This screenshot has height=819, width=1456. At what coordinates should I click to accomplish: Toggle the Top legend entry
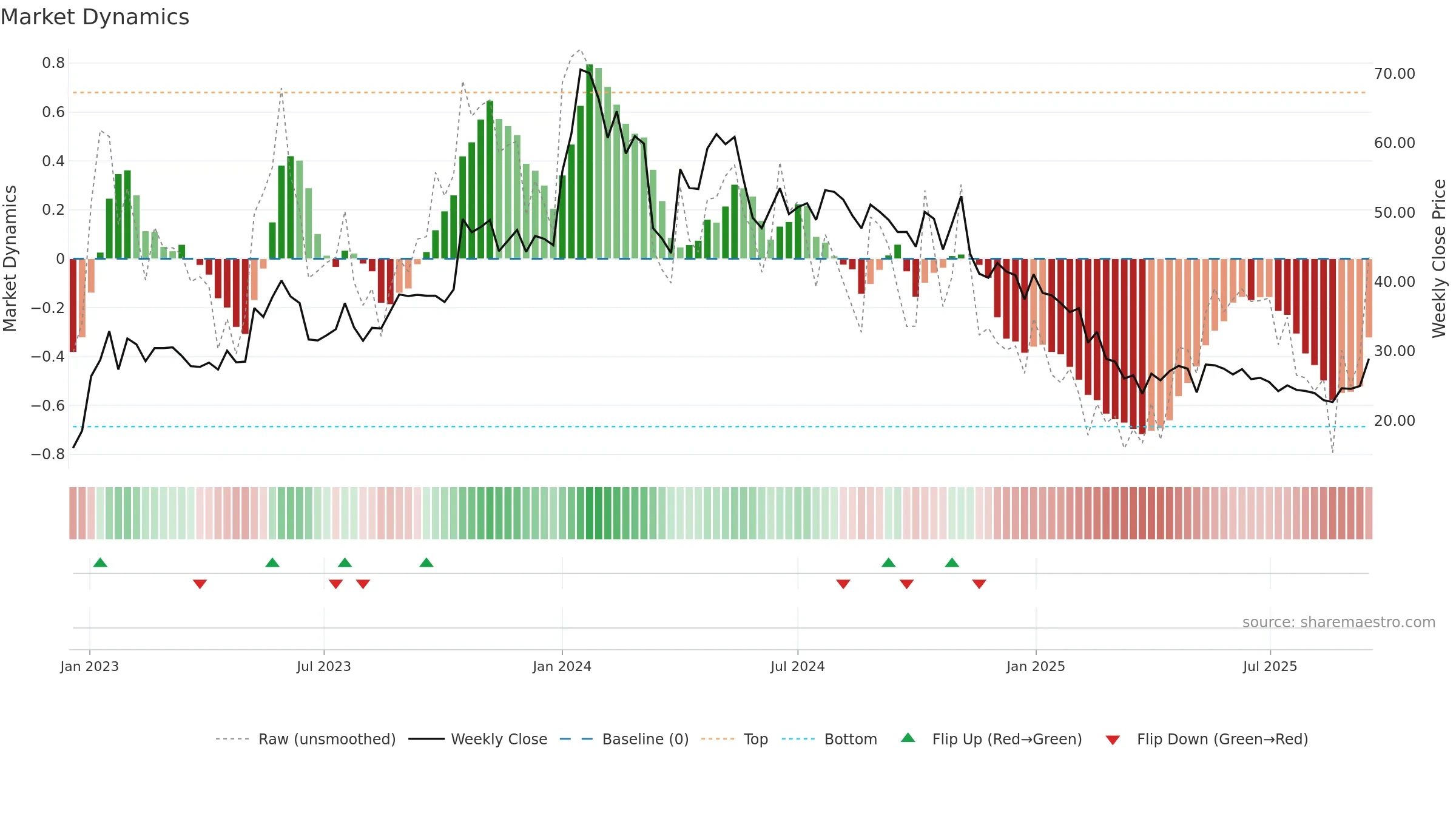pos(735,739)
